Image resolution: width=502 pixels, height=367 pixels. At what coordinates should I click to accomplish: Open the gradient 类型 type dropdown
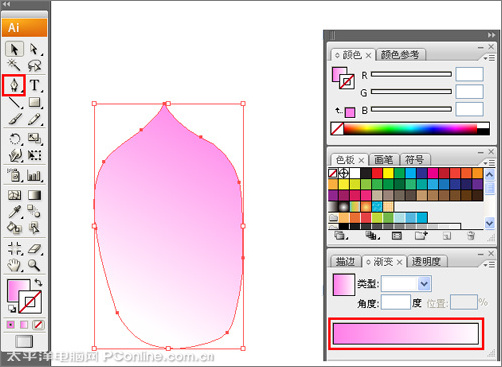[424, 284]
